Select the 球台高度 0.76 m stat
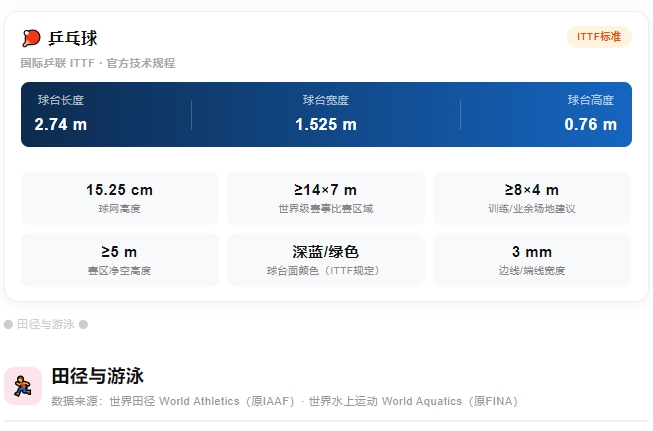The height and width of the screenshot is (431, 653). [x=590, y=114]
